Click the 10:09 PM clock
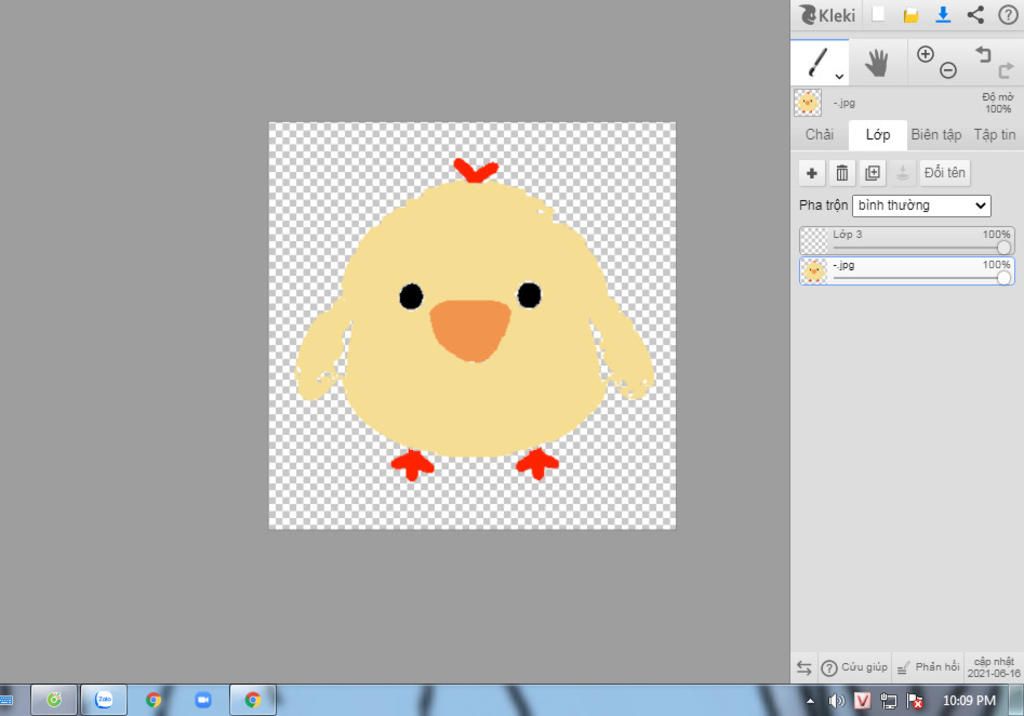This screenshot has height=716, width=1024. pos(969,701)
